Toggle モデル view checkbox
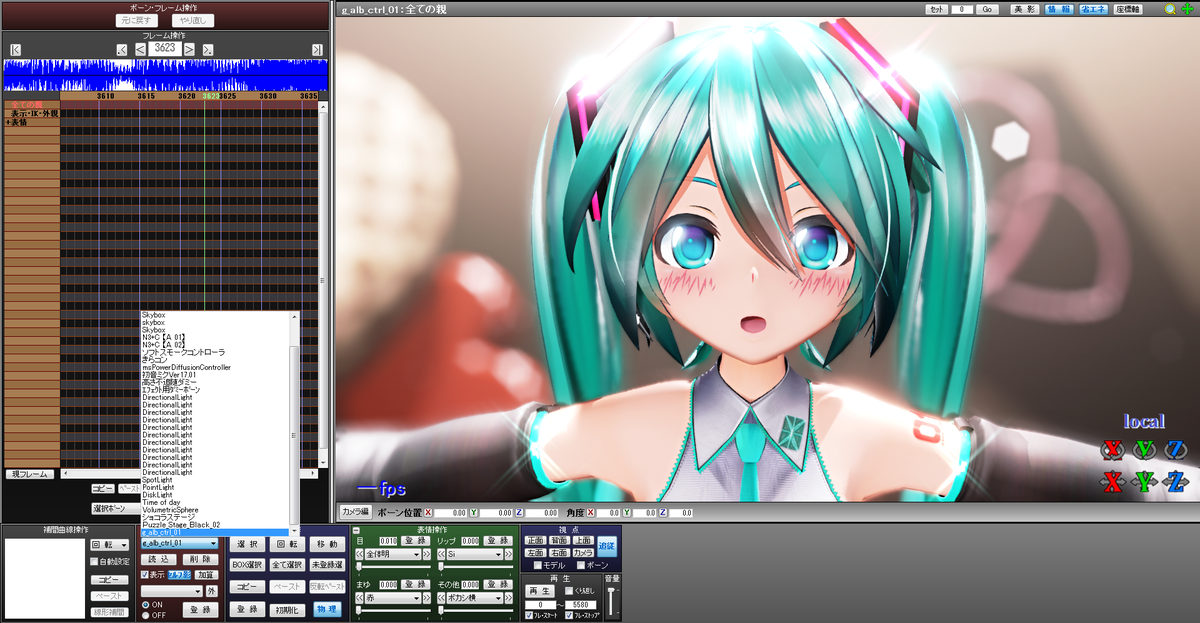The image size is (1200, 623). click(x=538, y=566)
